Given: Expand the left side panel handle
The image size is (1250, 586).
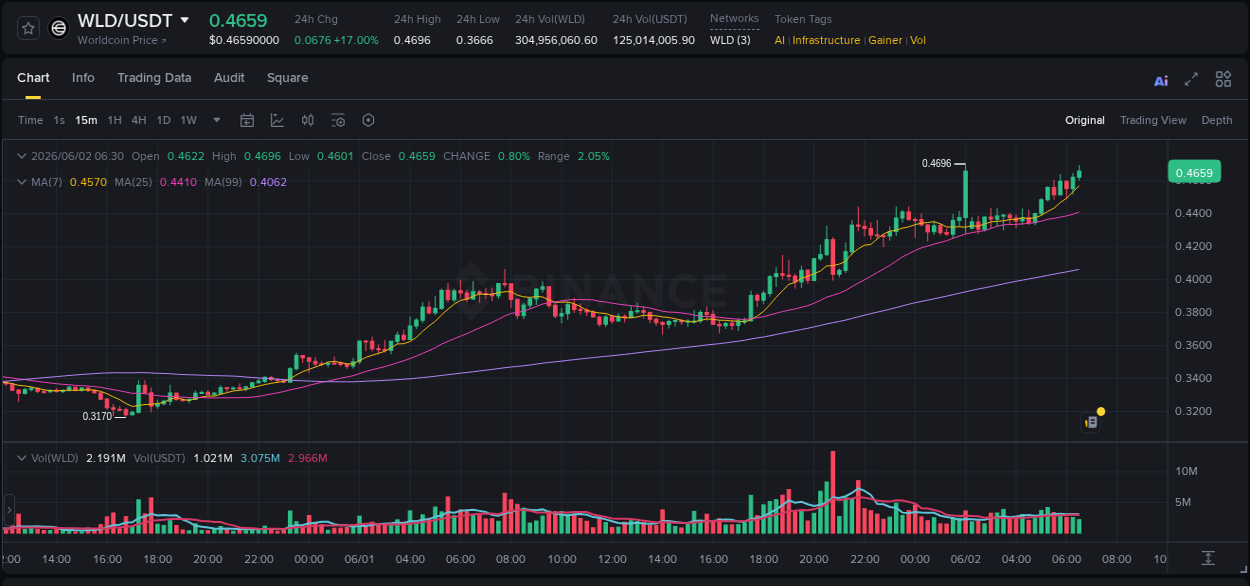Looking at the screenshot, I should tap(11, 509).
